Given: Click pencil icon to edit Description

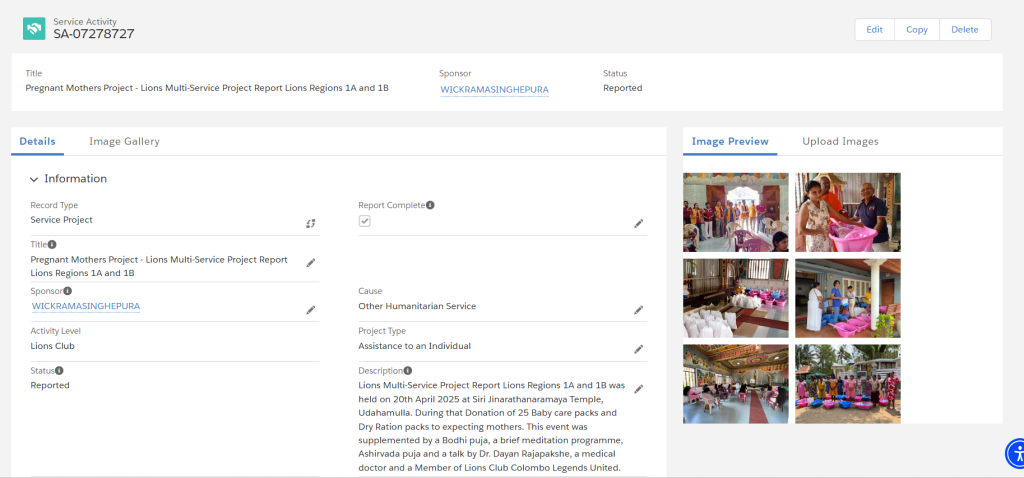Looking at the screenshot, I should (639, 389).
